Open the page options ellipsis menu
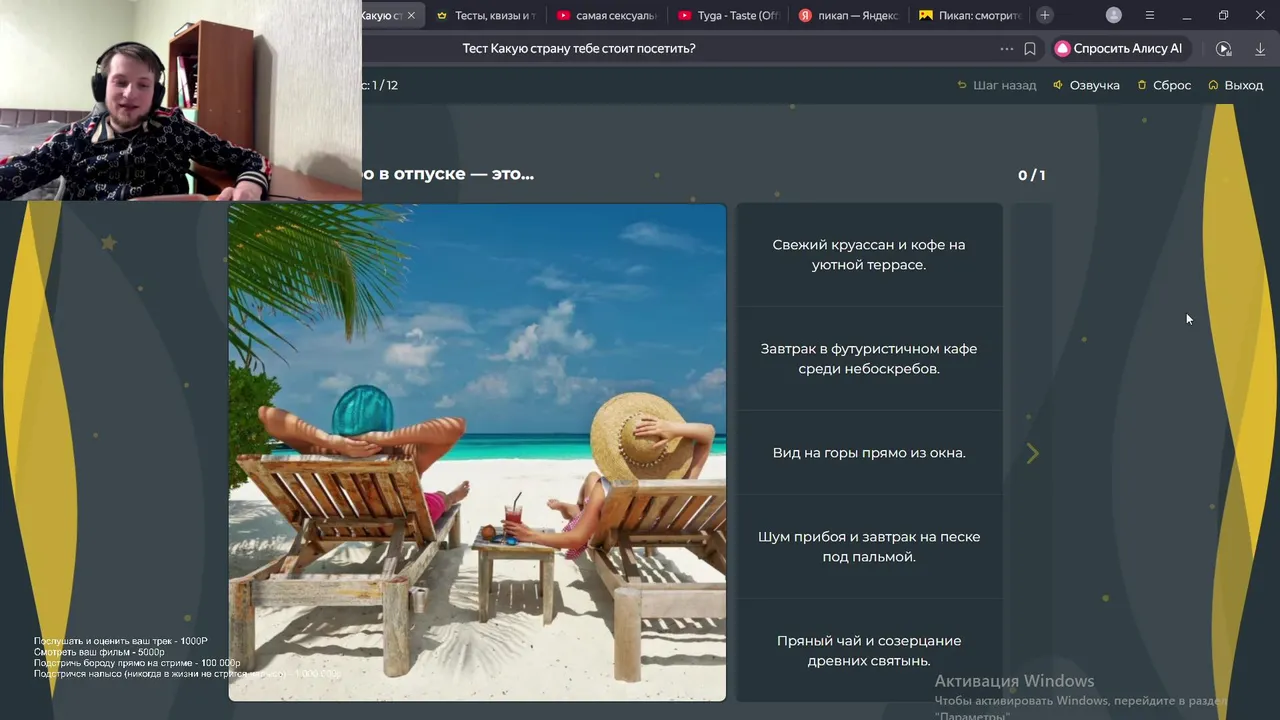The height and width of the screenshot is (720, 1280). pos(1006,49)
